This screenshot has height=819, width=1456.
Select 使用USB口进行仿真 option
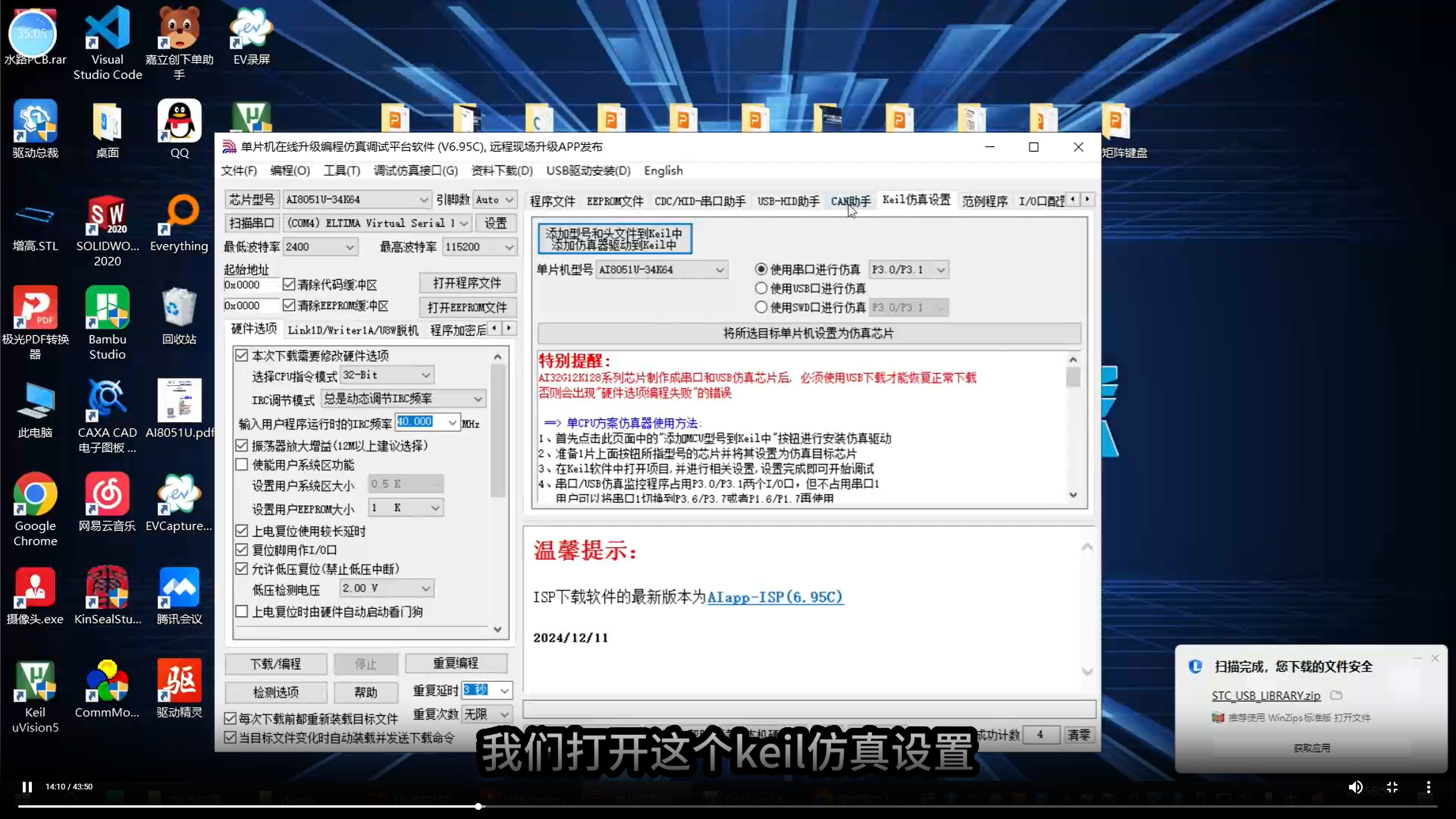[761, 288]
